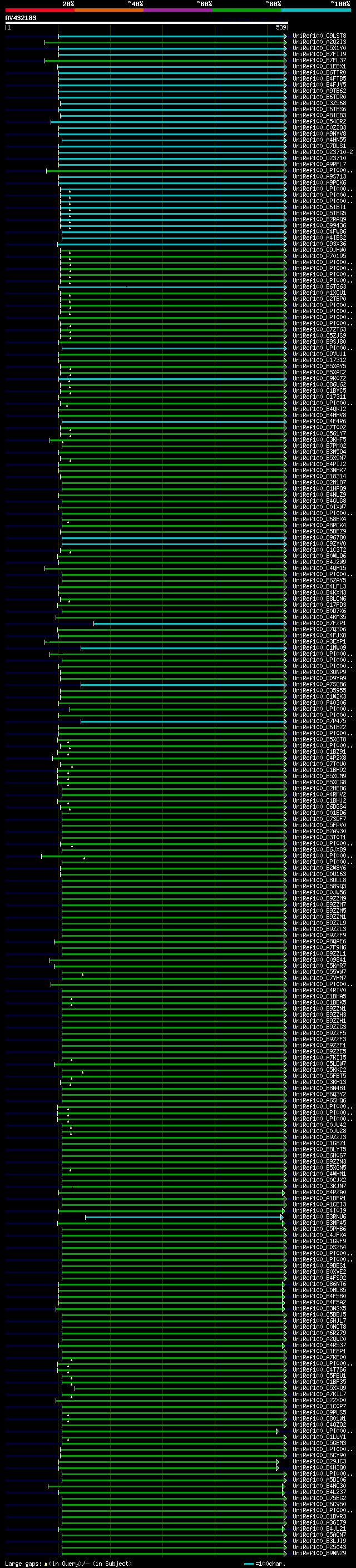The image size is (356, 1568).
Task: Select the UniRef100_Q29JC3 label
Action: [x=319, y=1461]
